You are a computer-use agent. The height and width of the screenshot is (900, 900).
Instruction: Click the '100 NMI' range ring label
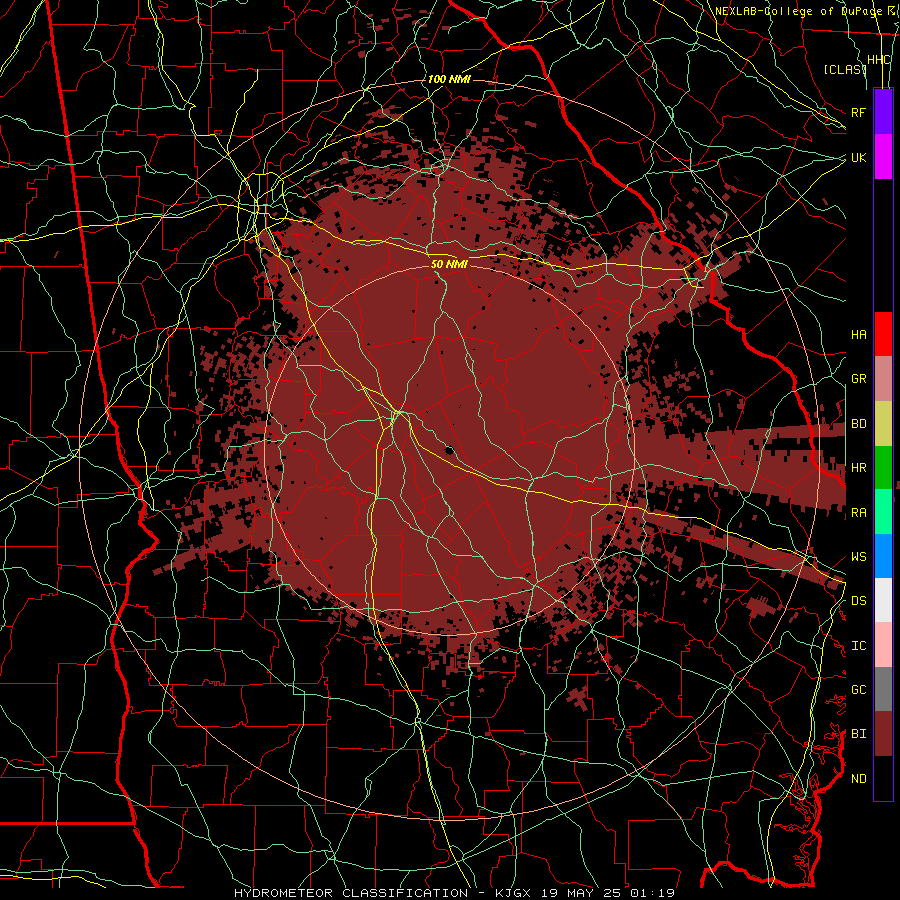point(449,79)
